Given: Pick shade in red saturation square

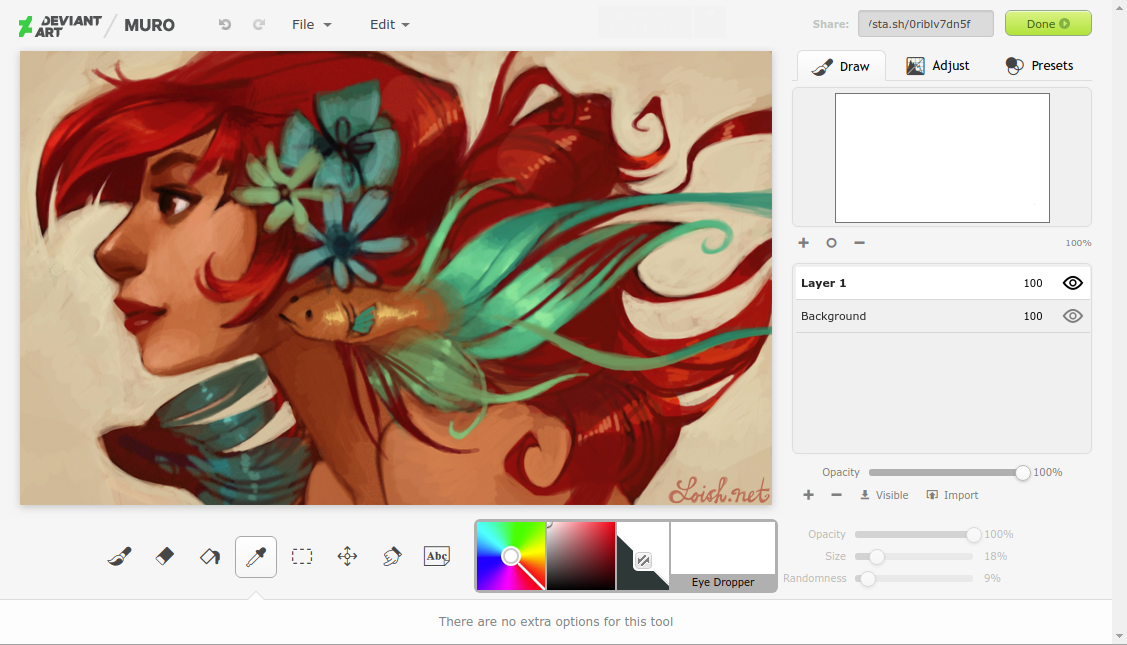Looking at the screenshot, I should tap(581, 556).
